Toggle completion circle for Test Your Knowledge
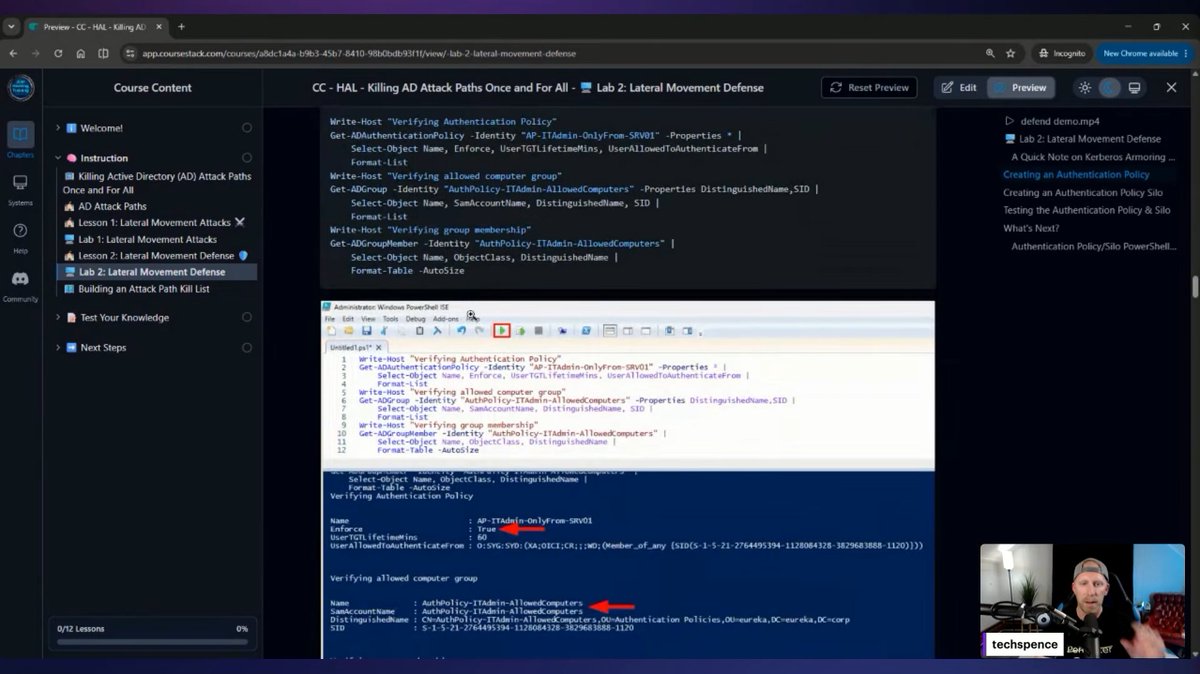The image size is (1200, 674). point(247,318)
